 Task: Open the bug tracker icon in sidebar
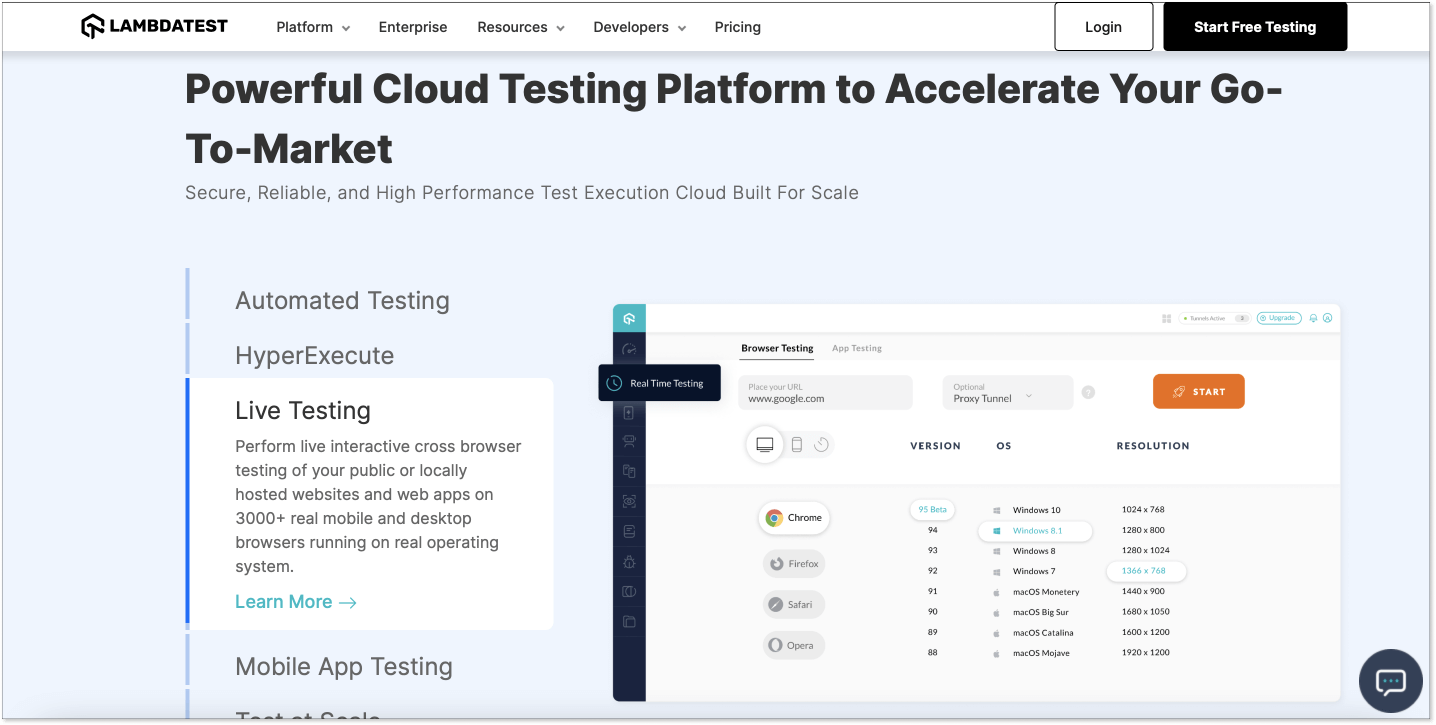point(629,562)
